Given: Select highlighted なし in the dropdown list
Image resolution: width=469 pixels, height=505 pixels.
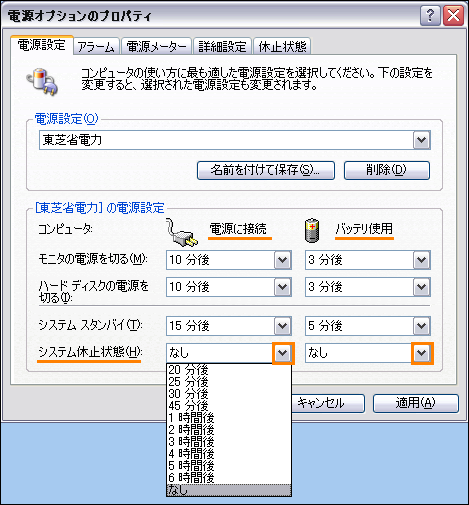Looking at the screenshot, I should (229, 490).
